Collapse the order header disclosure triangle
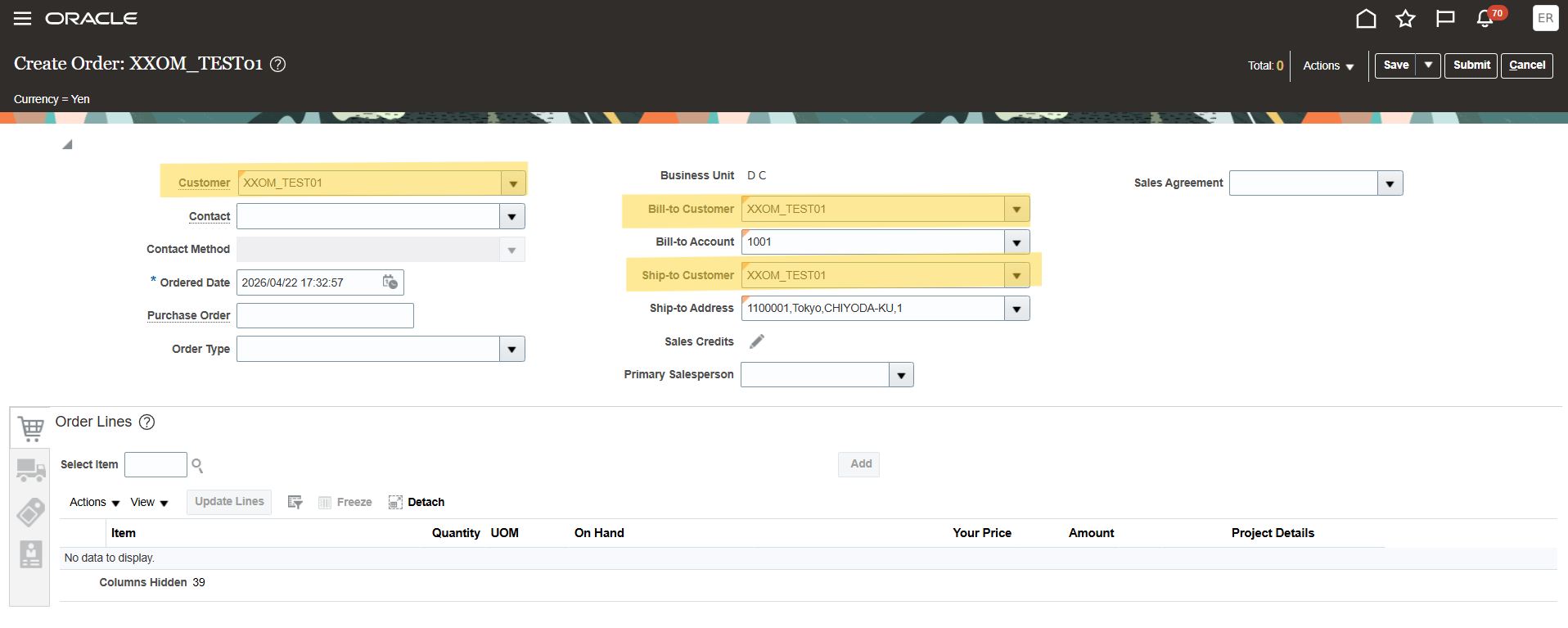1568x628 pixels. [x=67, y=145]
